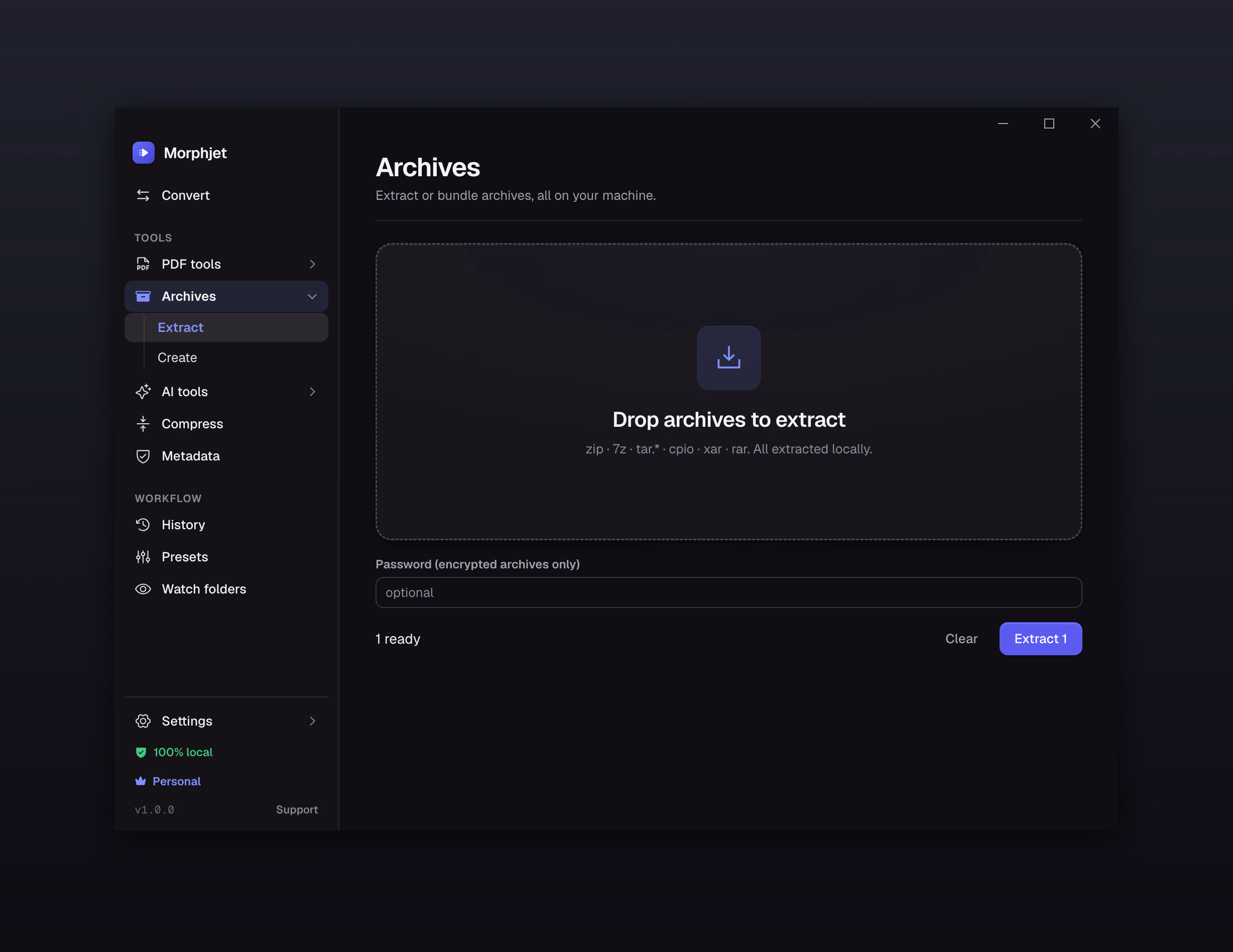Open the Presets page label
This screenshot has height=952, width=1233.
coord(185,557)
